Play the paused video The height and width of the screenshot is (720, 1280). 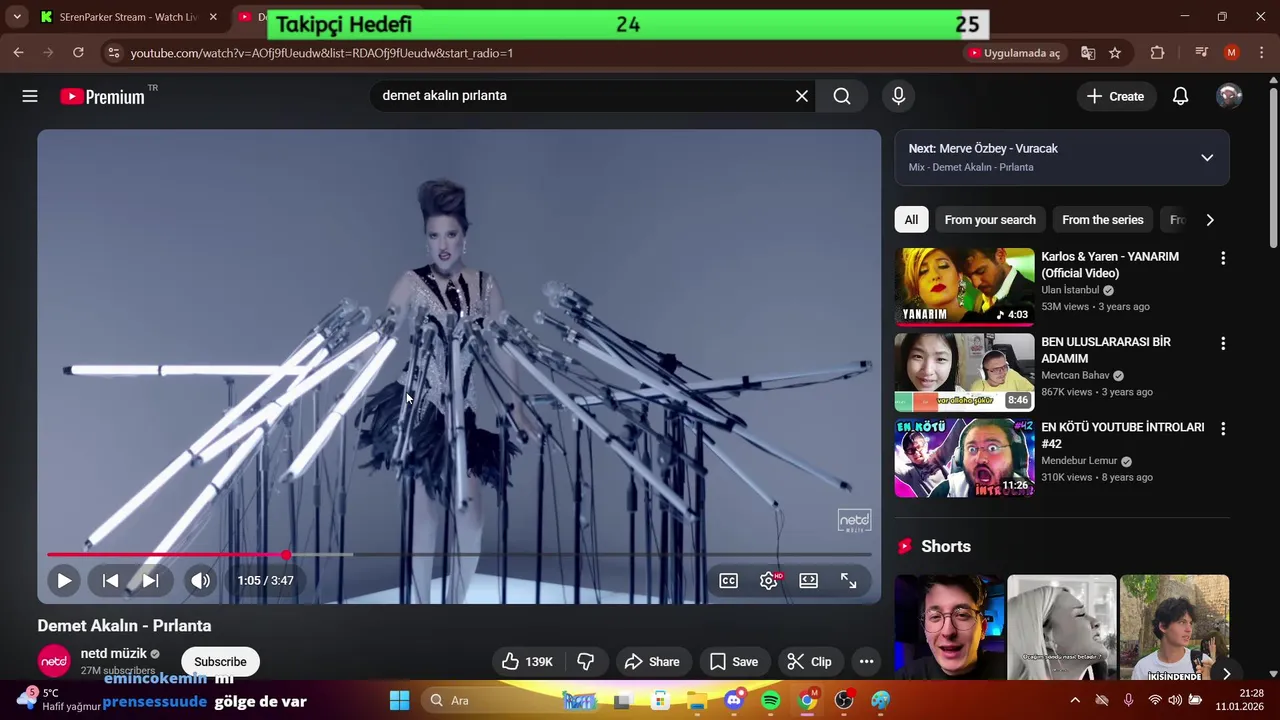click(x=64, y=580)
